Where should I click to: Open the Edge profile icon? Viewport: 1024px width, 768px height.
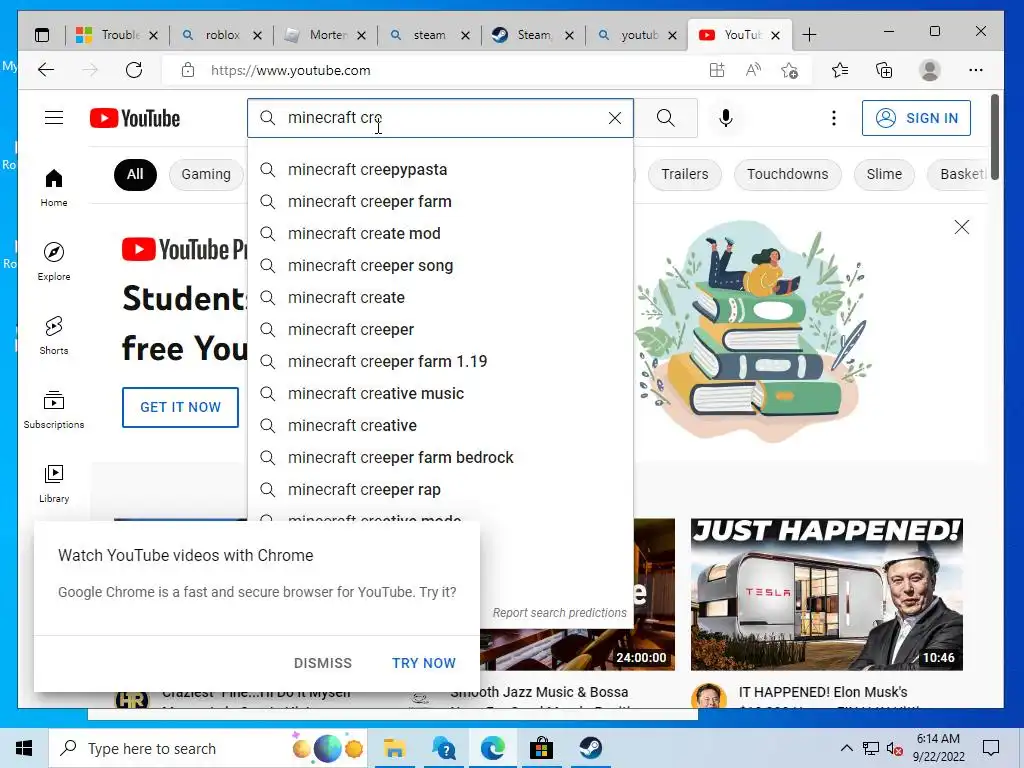click(x=929, y=70)
